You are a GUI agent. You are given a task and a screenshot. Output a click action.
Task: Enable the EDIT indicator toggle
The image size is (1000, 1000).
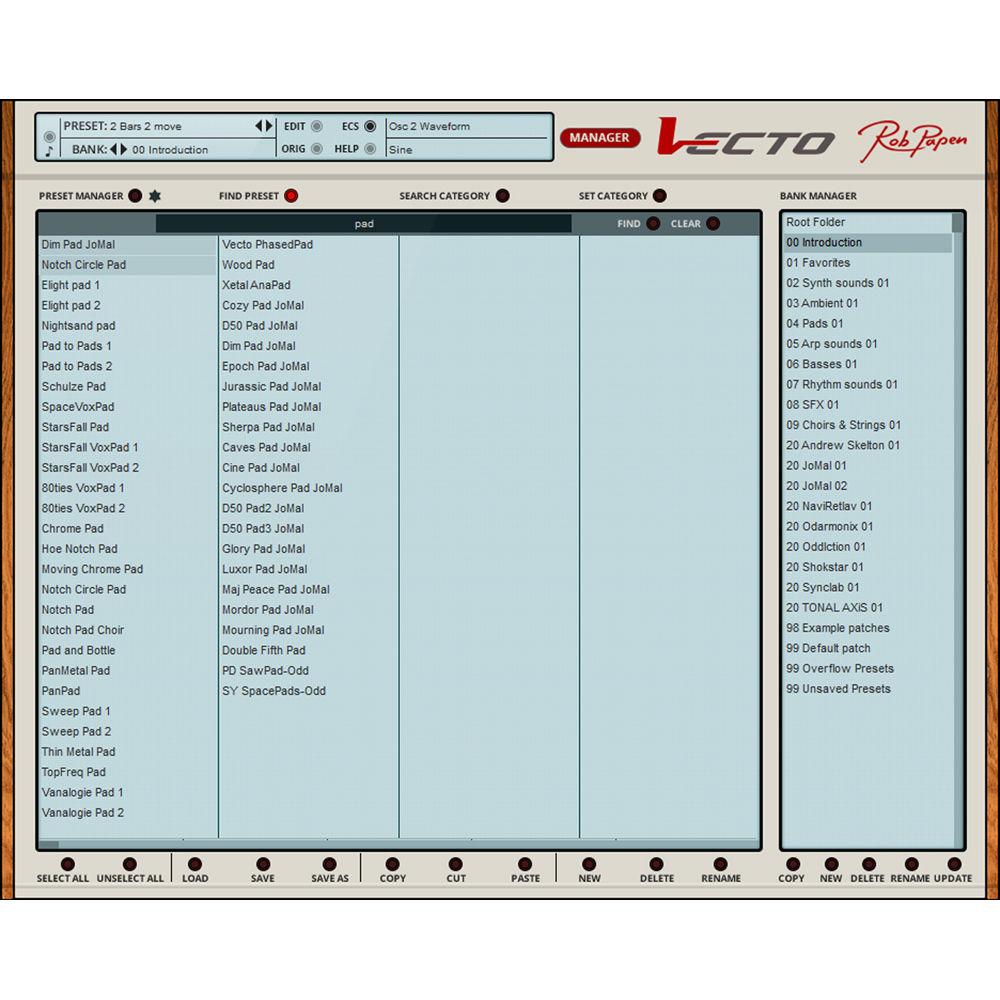point(317,127)
